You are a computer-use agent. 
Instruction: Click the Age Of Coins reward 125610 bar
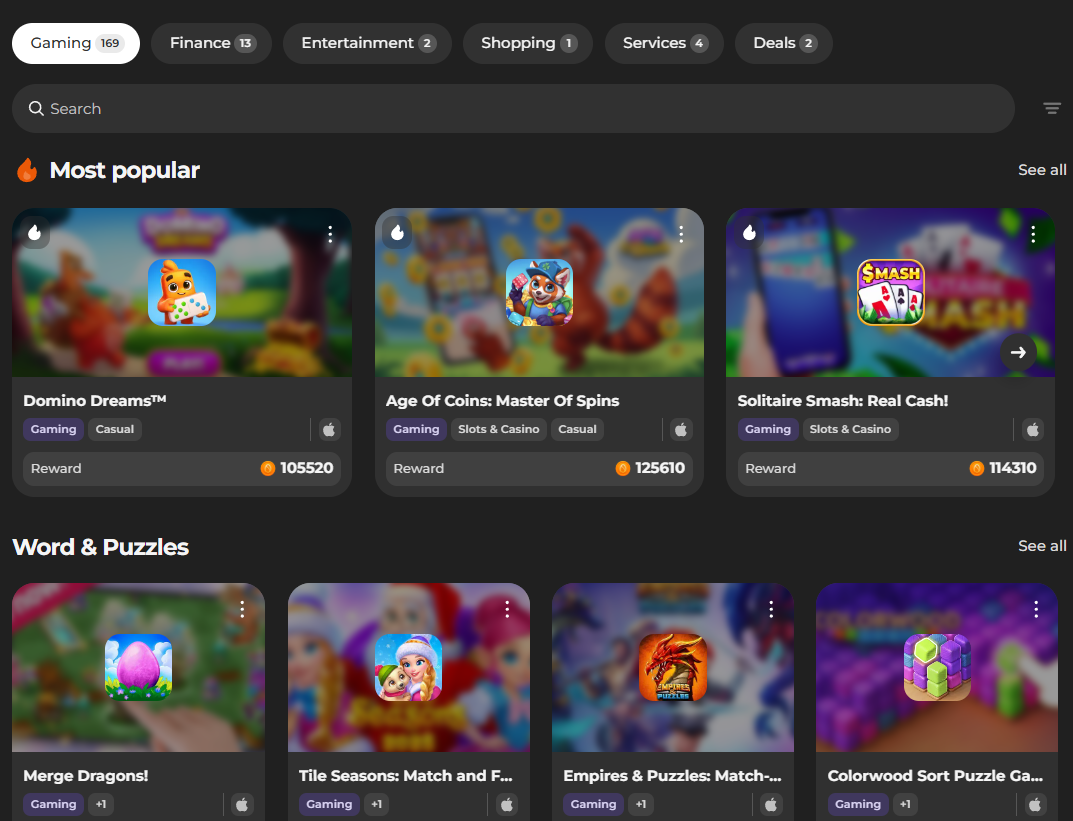click(x=539, y=469)
